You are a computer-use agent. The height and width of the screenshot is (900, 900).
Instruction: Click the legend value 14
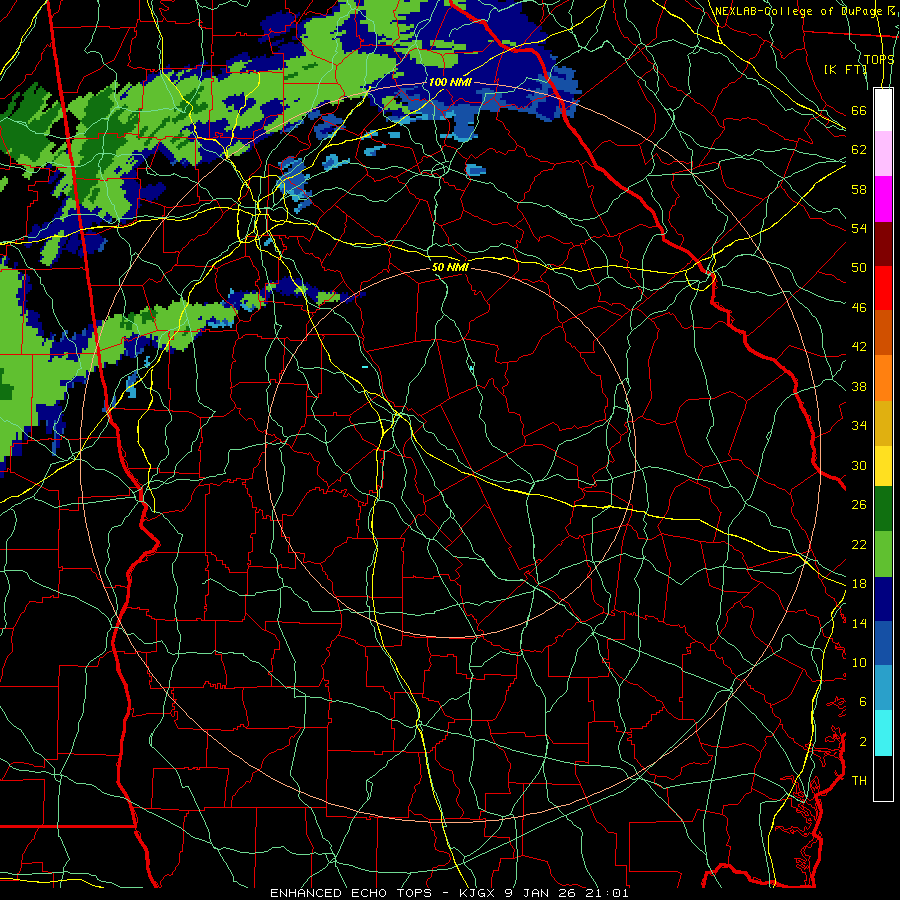tap(859, 623)
